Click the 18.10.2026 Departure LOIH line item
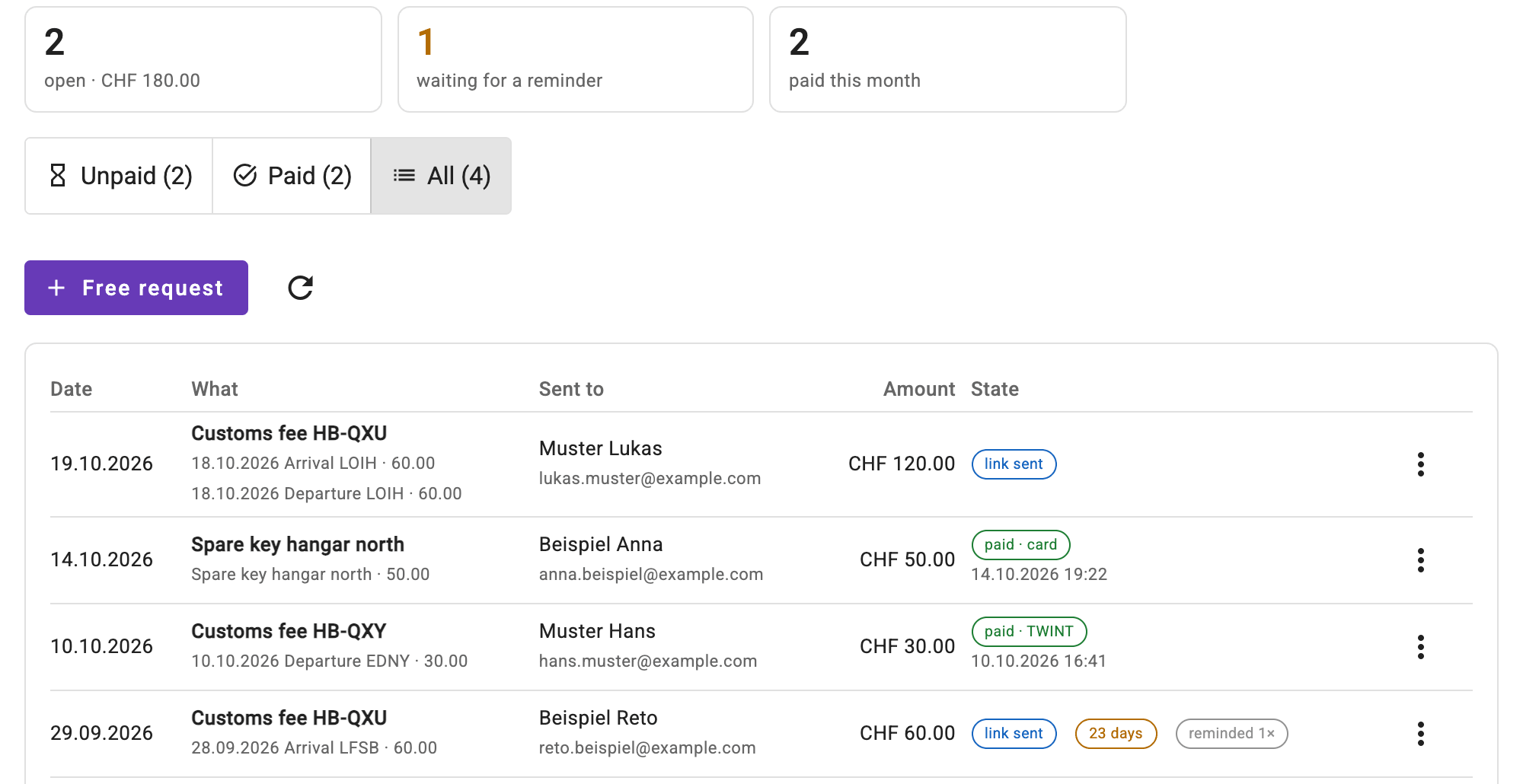This screenshot has height=784, width=1523. pos(327,494)
